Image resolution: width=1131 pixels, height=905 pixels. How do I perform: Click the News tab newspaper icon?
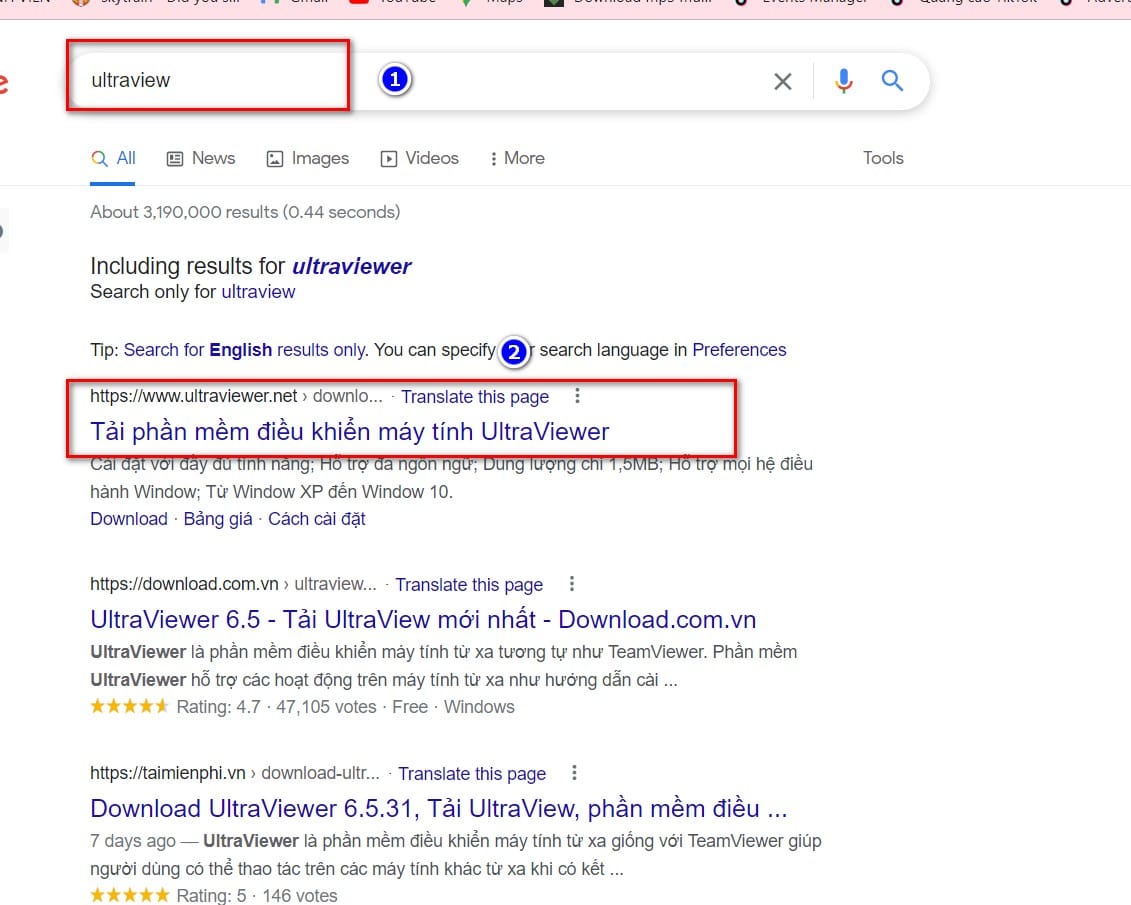(175, 159)
